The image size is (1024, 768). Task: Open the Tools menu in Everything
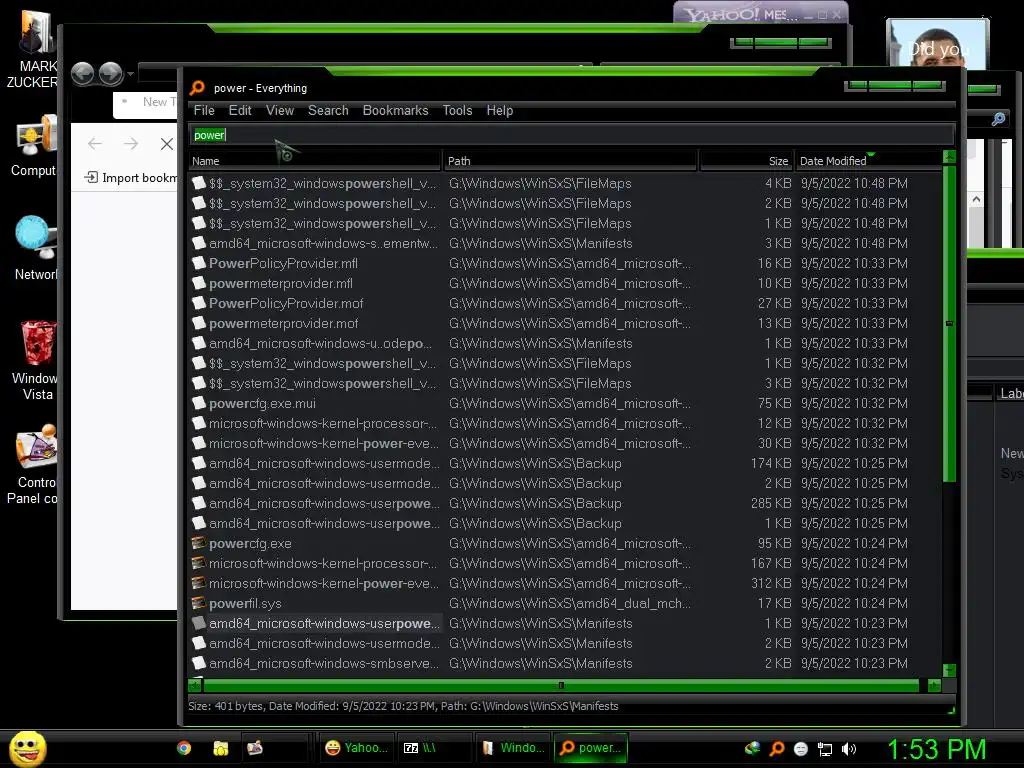pyautogui.click(x=457, y=110)
